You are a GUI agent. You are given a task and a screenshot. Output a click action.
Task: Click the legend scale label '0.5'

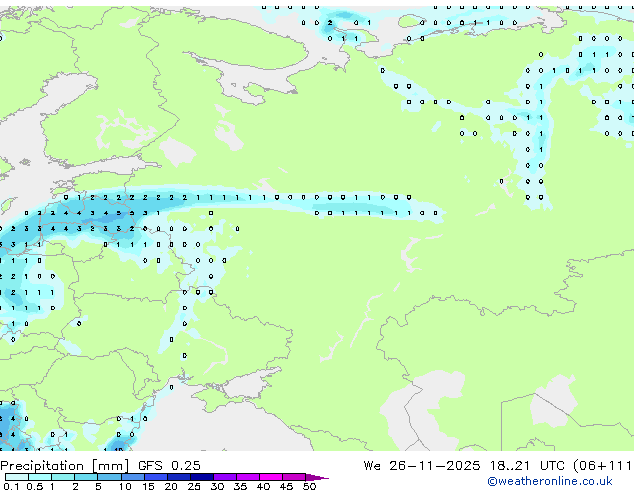pos(35,486)
